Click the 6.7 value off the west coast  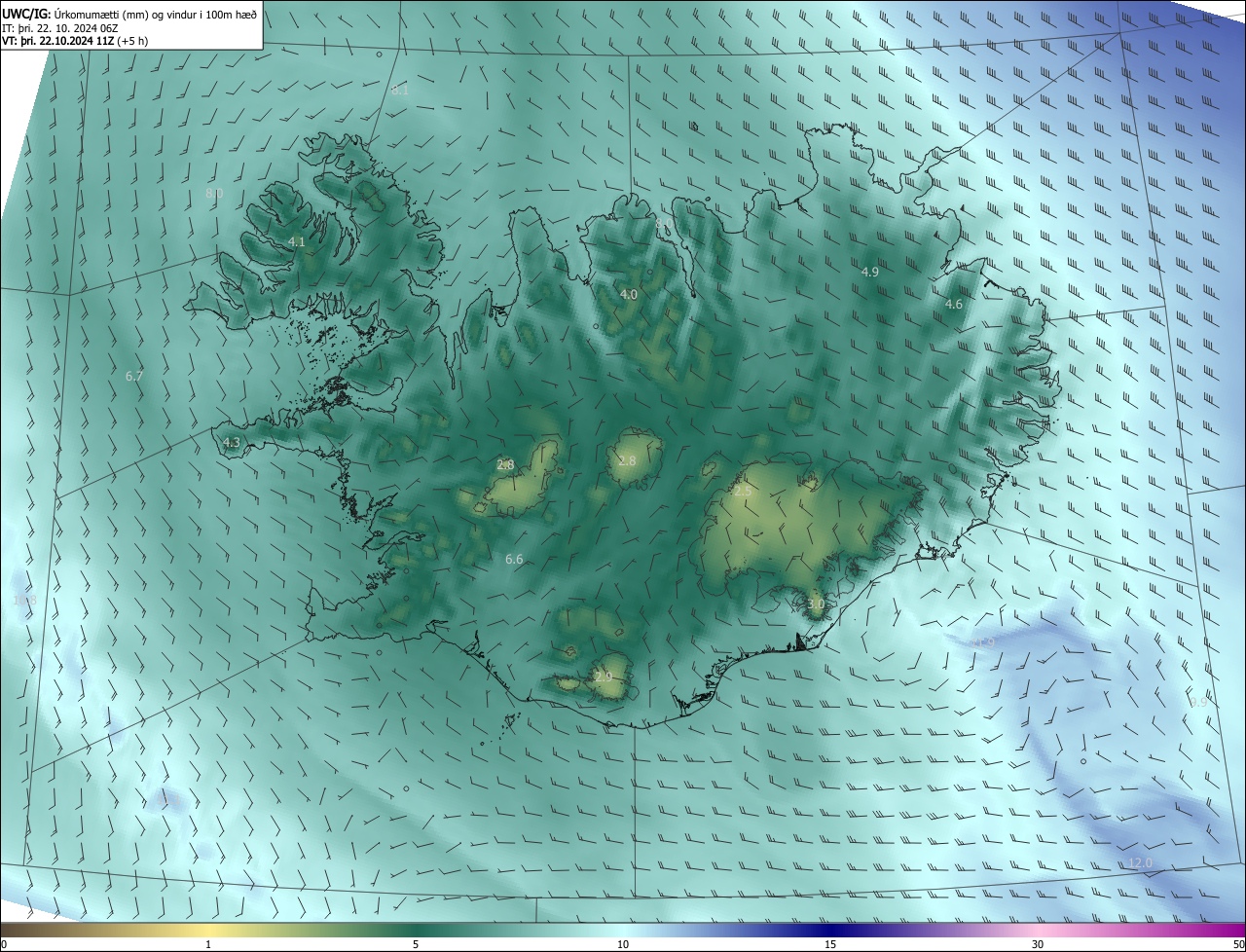point(134,376)
